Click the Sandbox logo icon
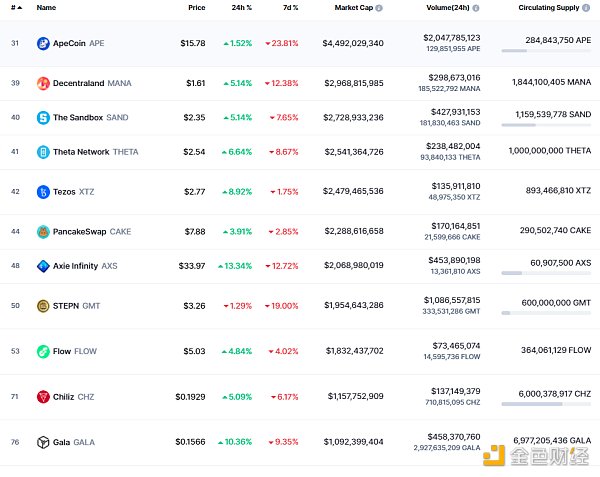Image resolution: width=600 pixels, height=477 pixels. click(x=43, y=118)
